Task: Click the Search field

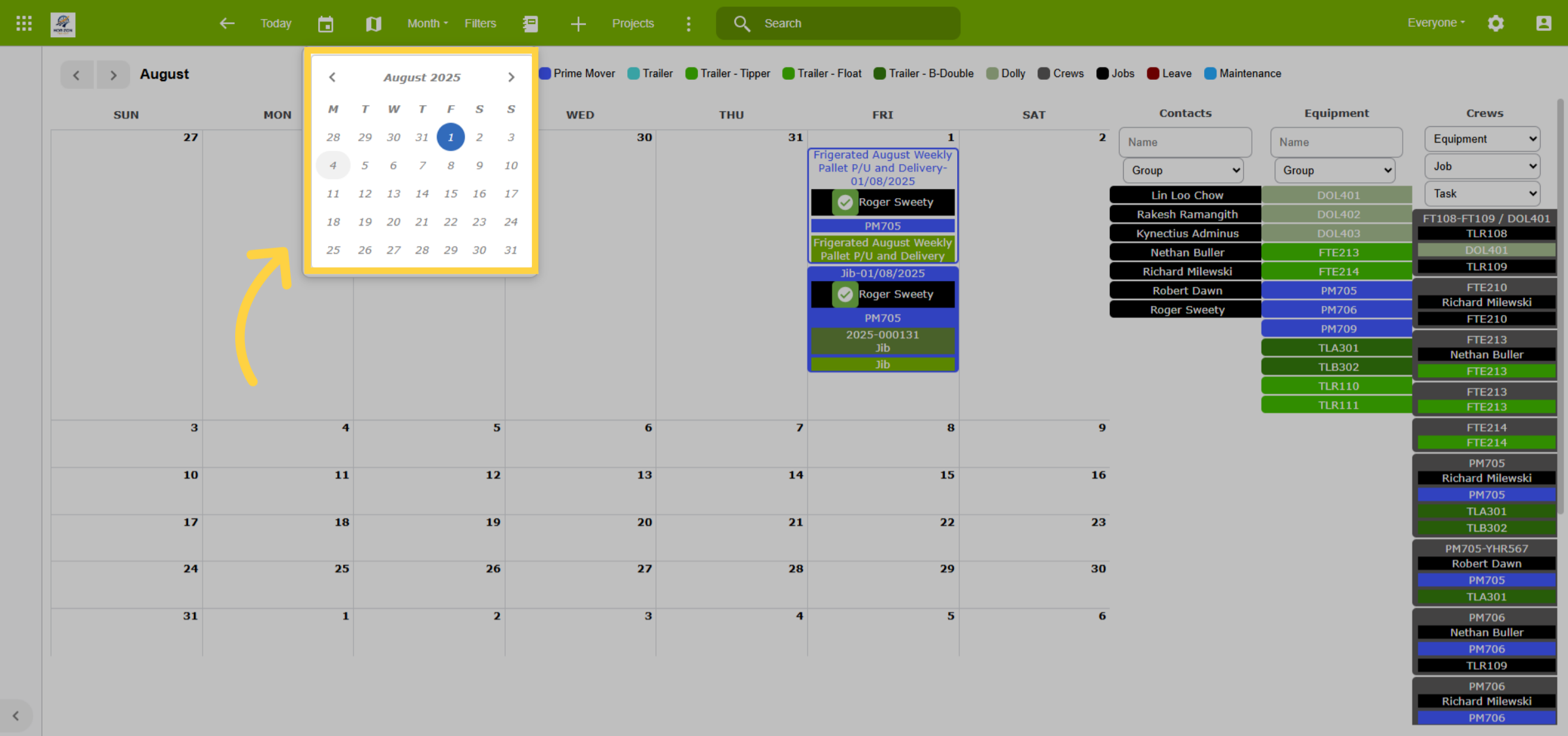Action: coord(838,24)
